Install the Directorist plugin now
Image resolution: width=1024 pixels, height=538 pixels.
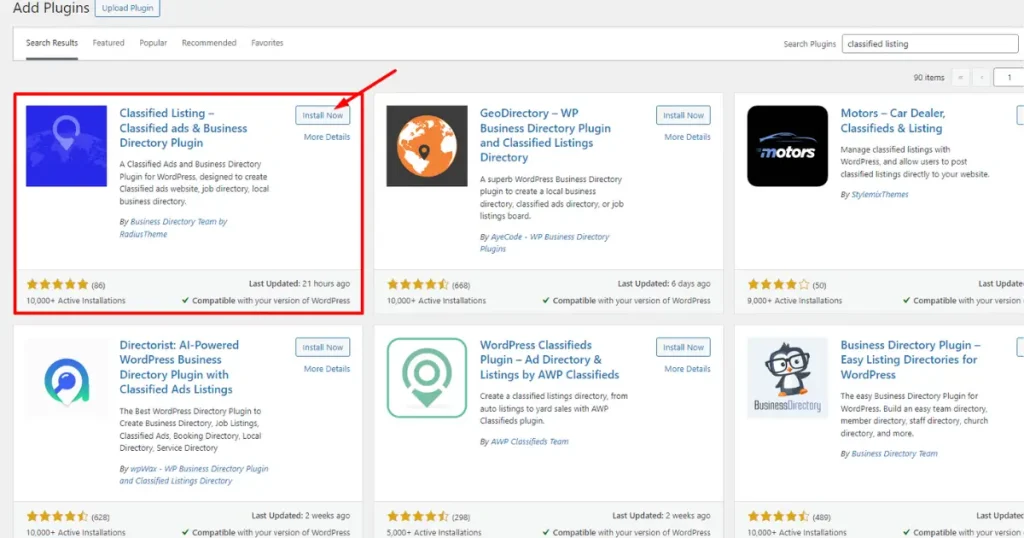[323, 347]
